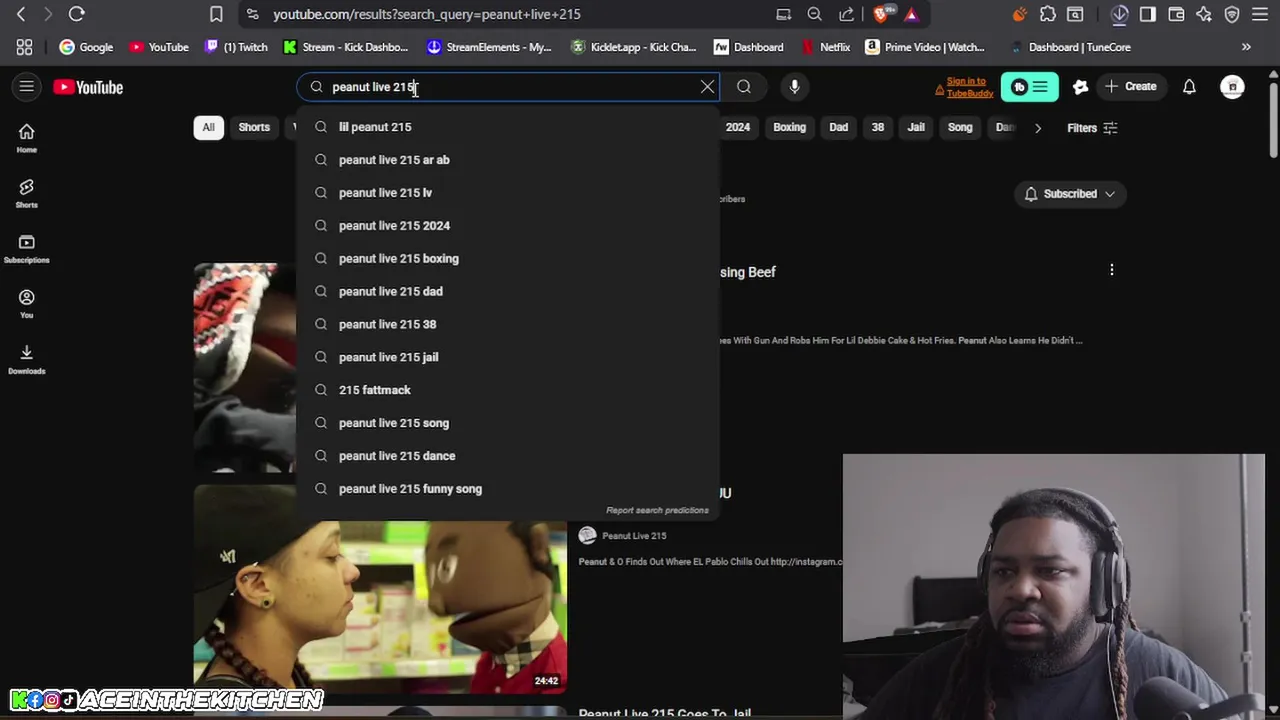Go back in browser history

[21, 14]
